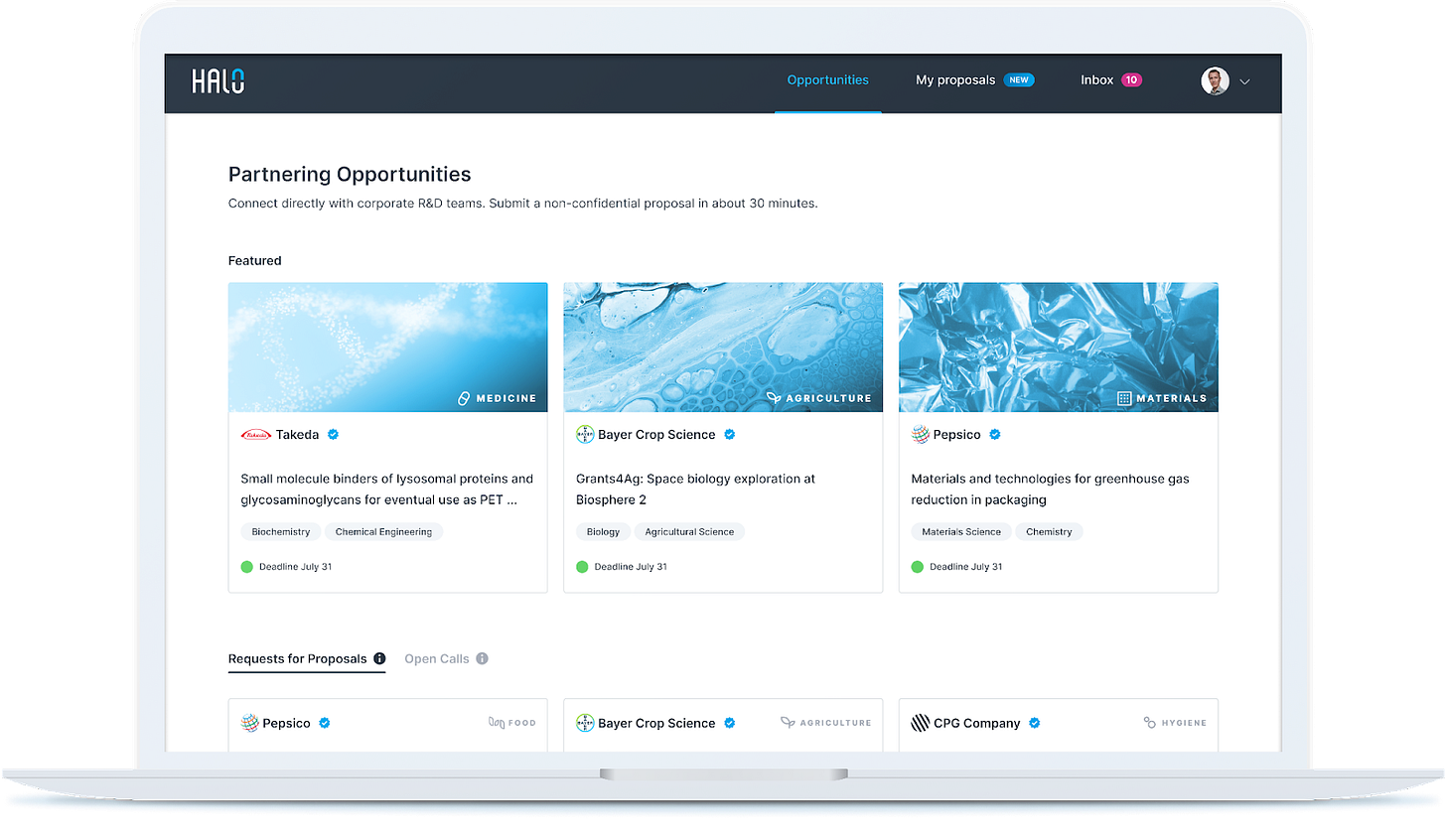Click info icon beside Open Calls
Viewport: 1446px width, 840px height.
coord(482,658)
